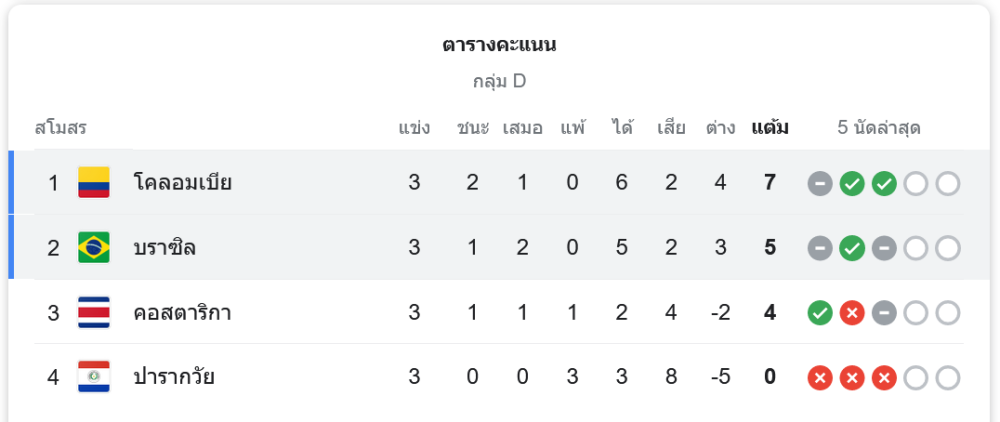
Task: Click Costa Rica's red loss result icon
Action: (x=852, y=313)
